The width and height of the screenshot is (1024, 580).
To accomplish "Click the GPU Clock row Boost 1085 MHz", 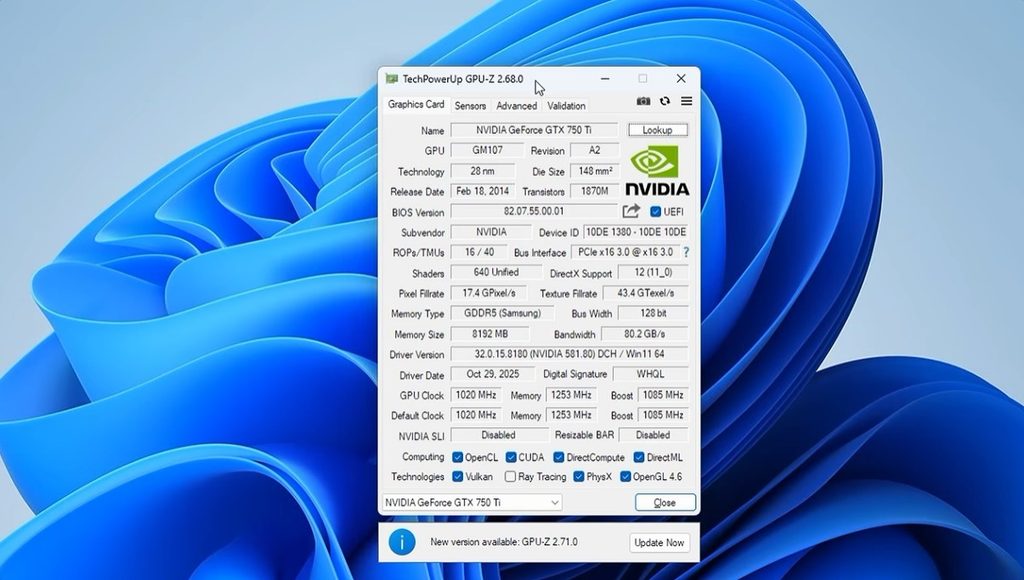I will point(663,395).
